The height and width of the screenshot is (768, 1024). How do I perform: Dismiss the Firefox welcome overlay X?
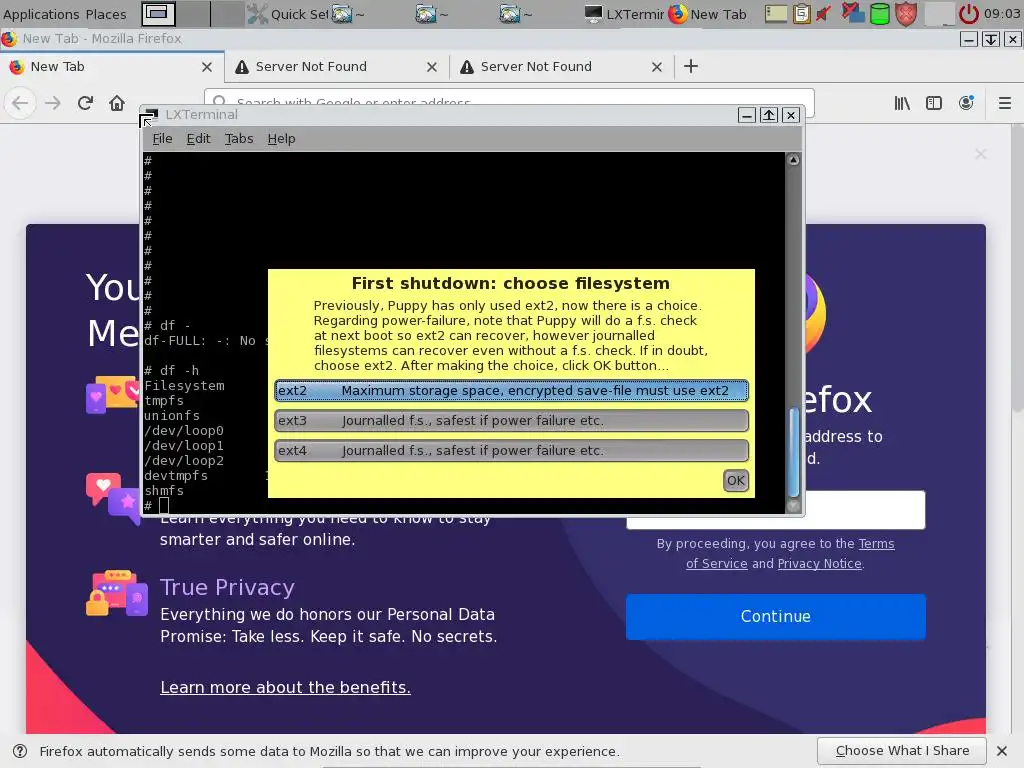coord(981,154)
